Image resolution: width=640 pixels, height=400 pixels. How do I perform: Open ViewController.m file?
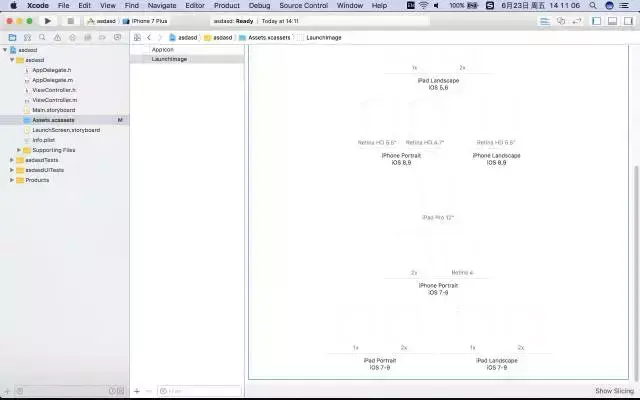[x=55, y=100]
